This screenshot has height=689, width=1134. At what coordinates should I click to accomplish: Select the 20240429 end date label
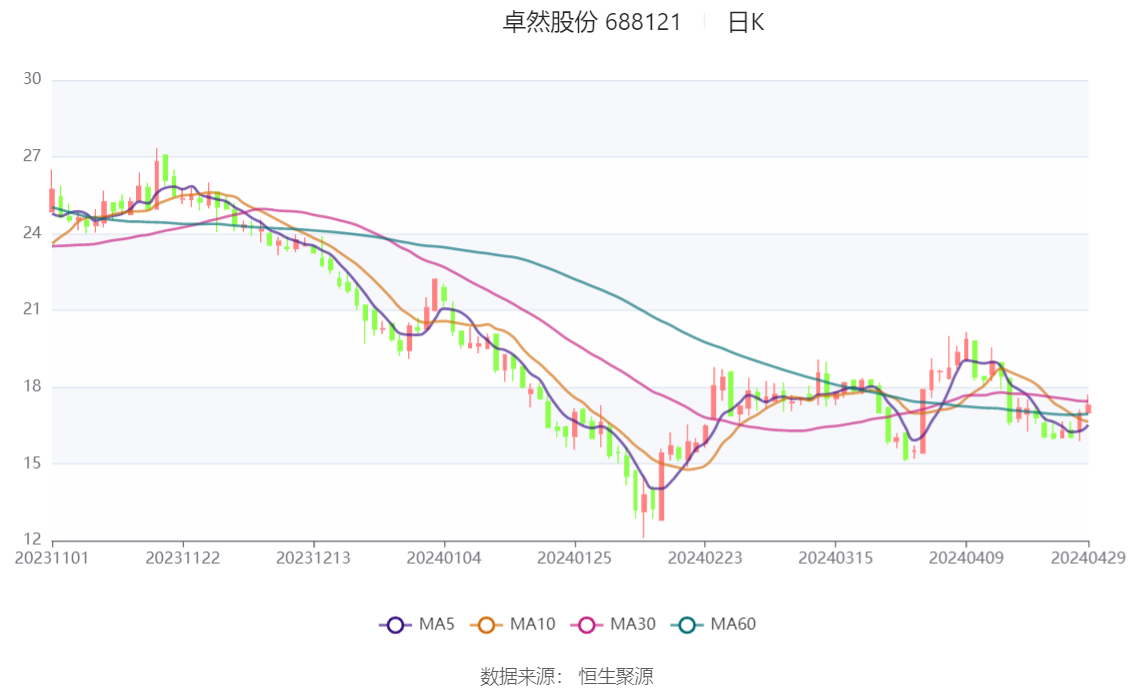pyautogui.click(x=1088, y=558)
